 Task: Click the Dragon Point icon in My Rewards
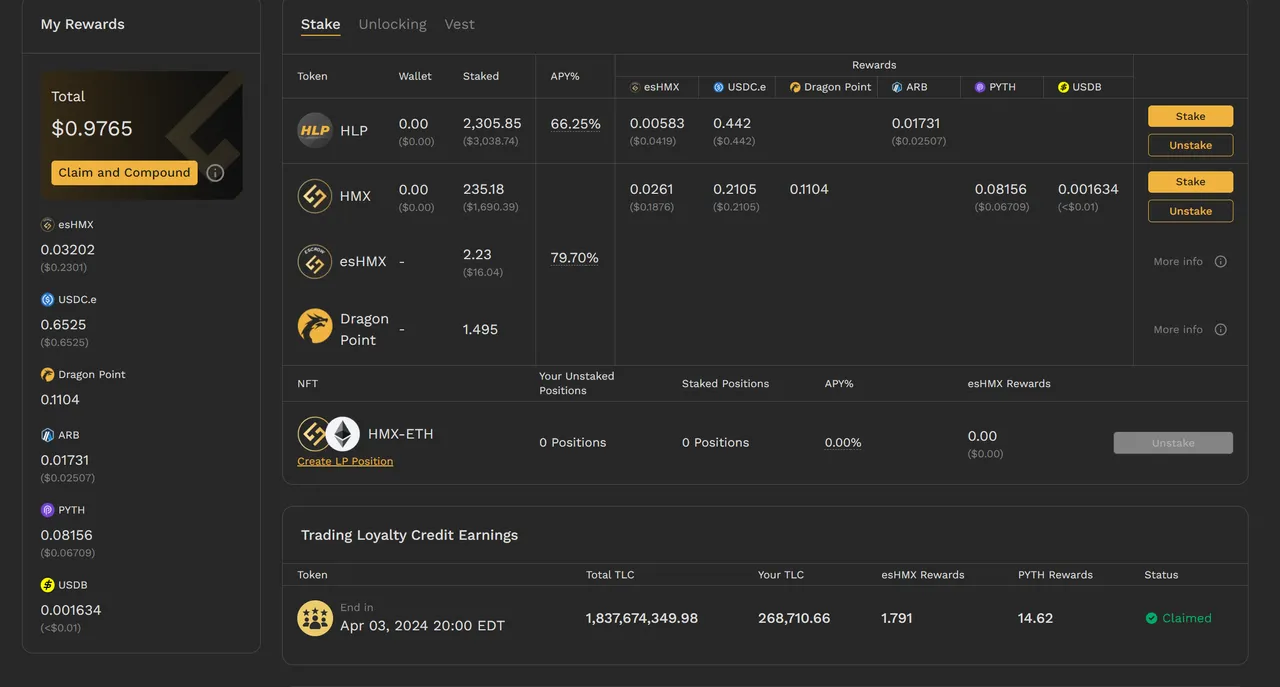click(47, 375)
